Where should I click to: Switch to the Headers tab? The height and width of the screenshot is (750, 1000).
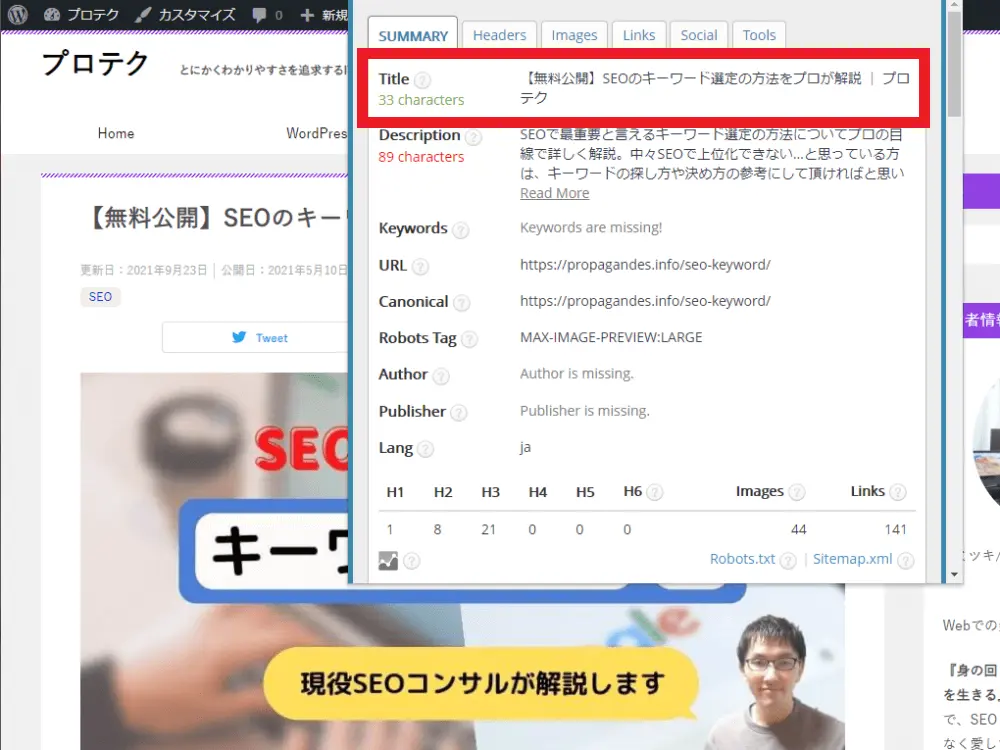(x=499, y=35)
